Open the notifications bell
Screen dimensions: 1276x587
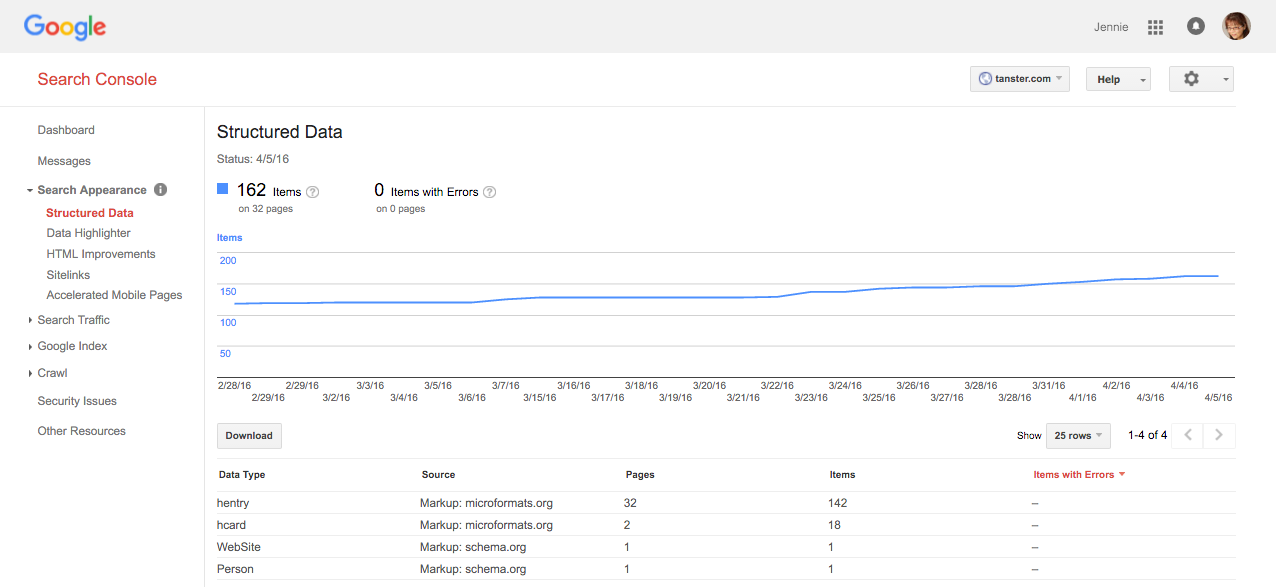coord(1195,27)
